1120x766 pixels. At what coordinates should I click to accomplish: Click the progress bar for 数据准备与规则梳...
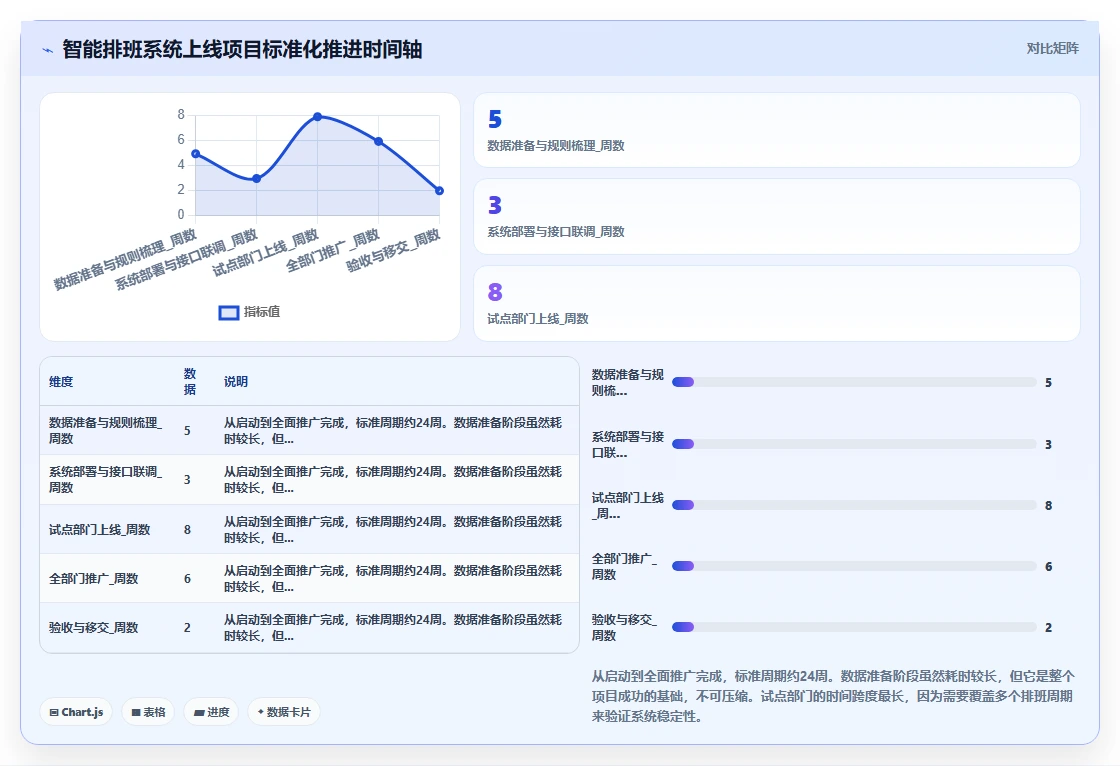point(854,382)
